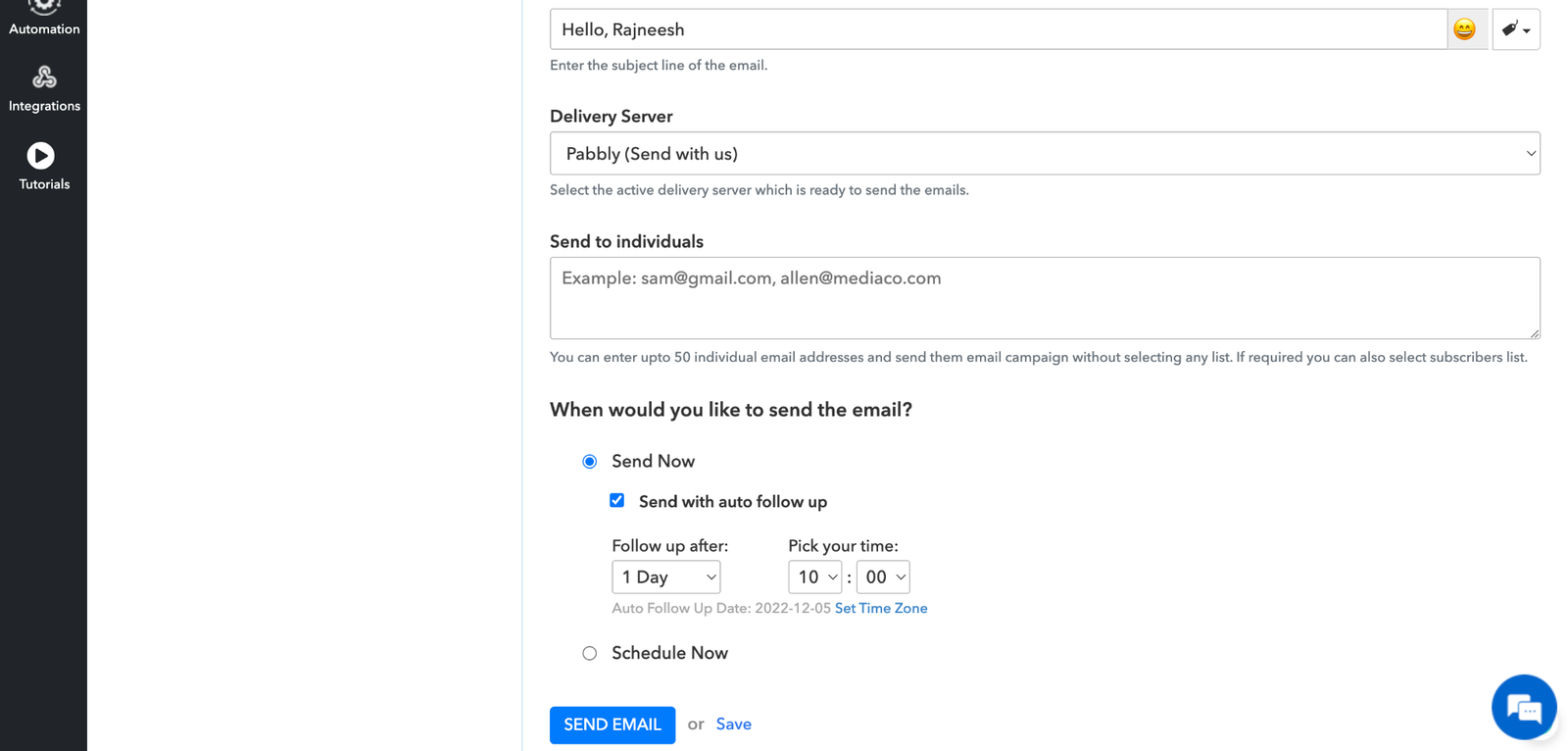
Task: Open the follow-up hour dropdown
Action: pyautogui.click(x=815, y=577)
